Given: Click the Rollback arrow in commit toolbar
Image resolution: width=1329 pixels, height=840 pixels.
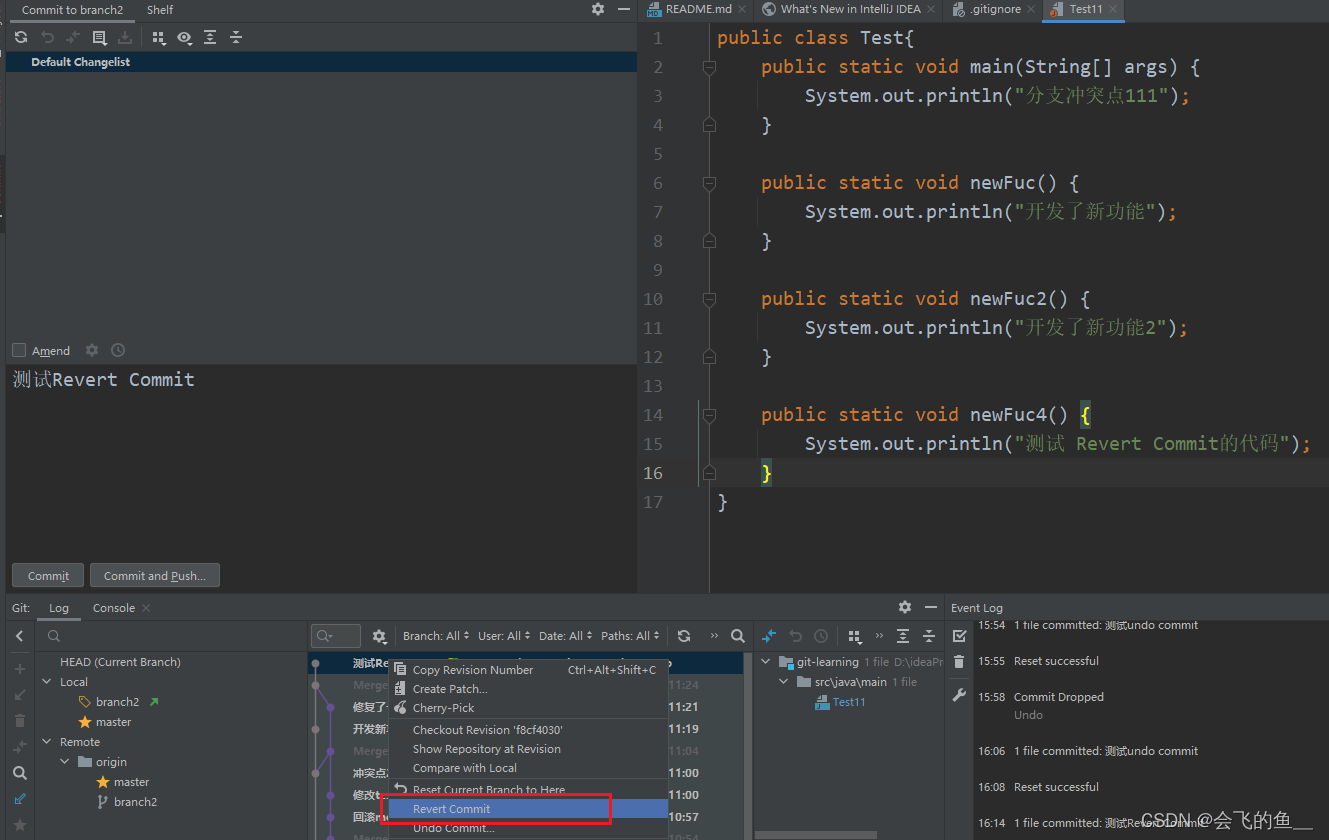Looking at the screenshot, I should pos(47,38).
